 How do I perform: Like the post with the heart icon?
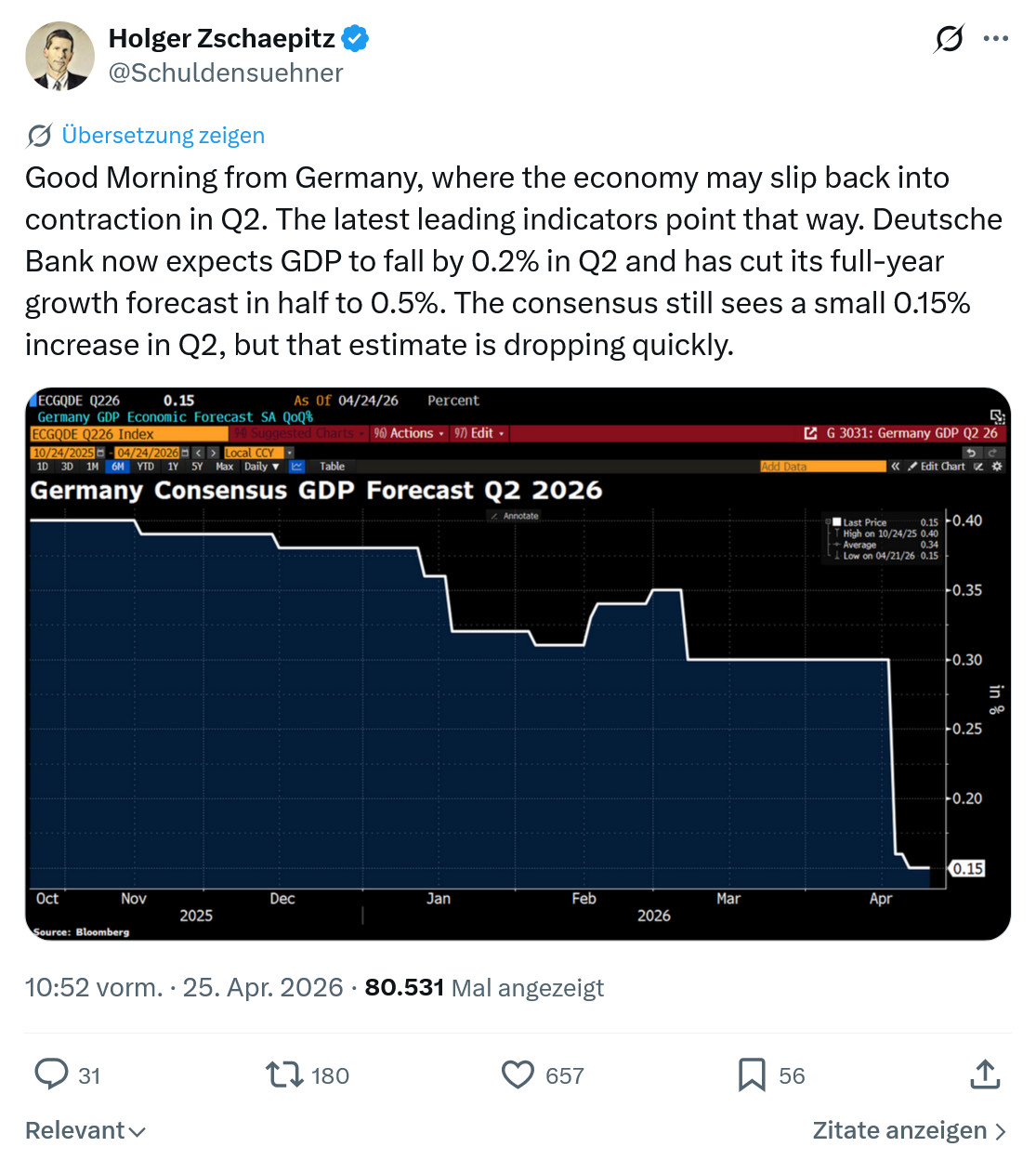518,1075
